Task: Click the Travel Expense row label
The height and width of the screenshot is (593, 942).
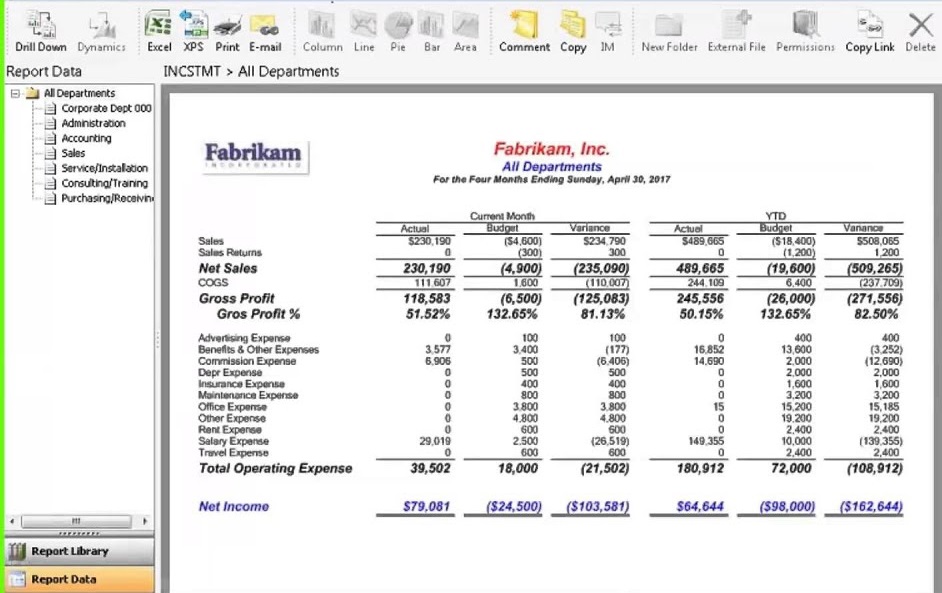Action: click(x=233, y=453)
